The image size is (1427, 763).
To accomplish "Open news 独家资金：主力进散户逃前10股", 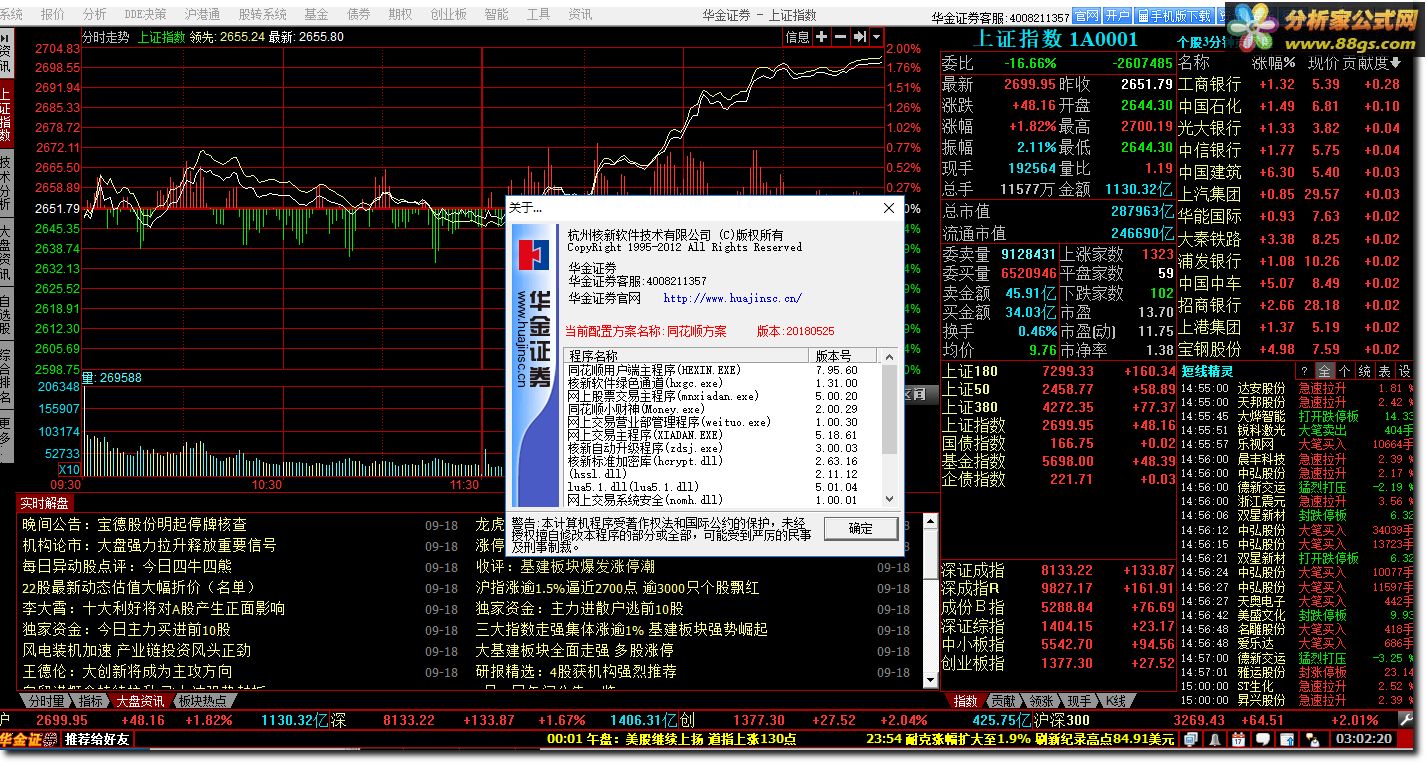I will pyautogui.click(x=580, y=608).
